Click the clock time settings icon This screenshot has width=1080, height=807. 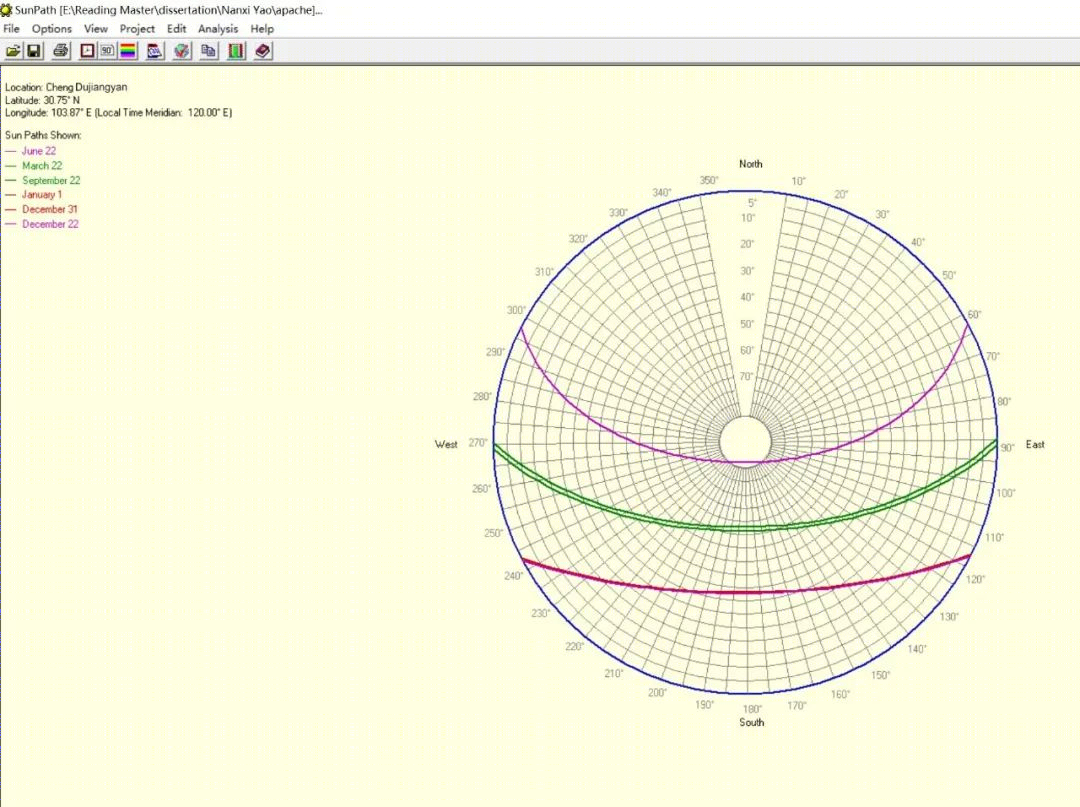click(x=88, y=51)
